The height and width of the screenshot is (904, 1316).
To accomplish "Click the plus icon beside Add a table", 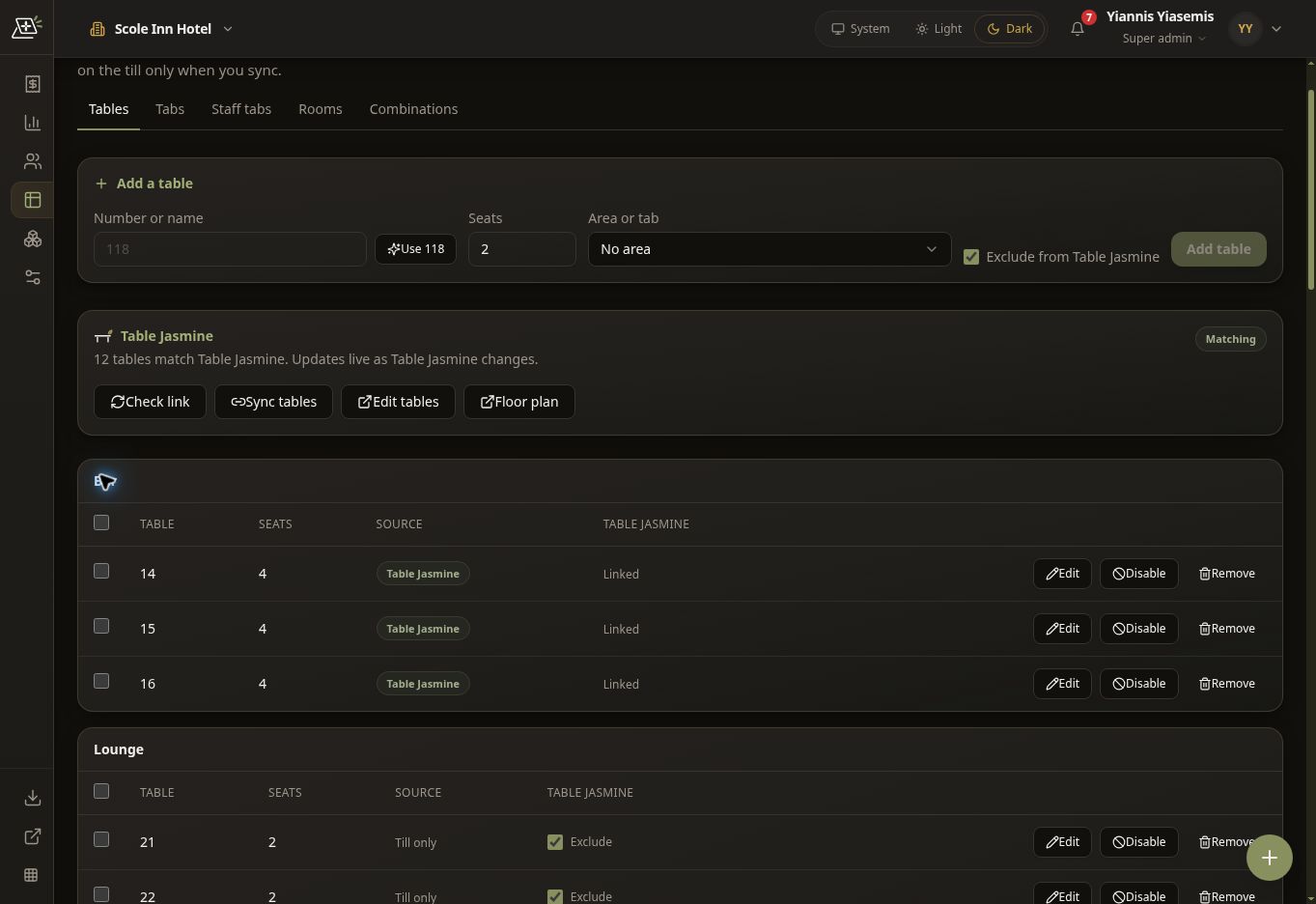I will coord(101,184).
